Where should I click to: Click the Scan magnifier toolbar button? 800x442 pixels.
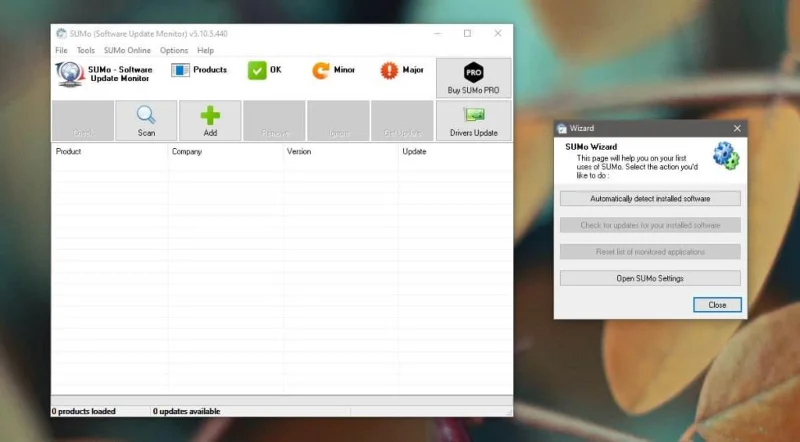pyautogui.click(x=146, y=120)
